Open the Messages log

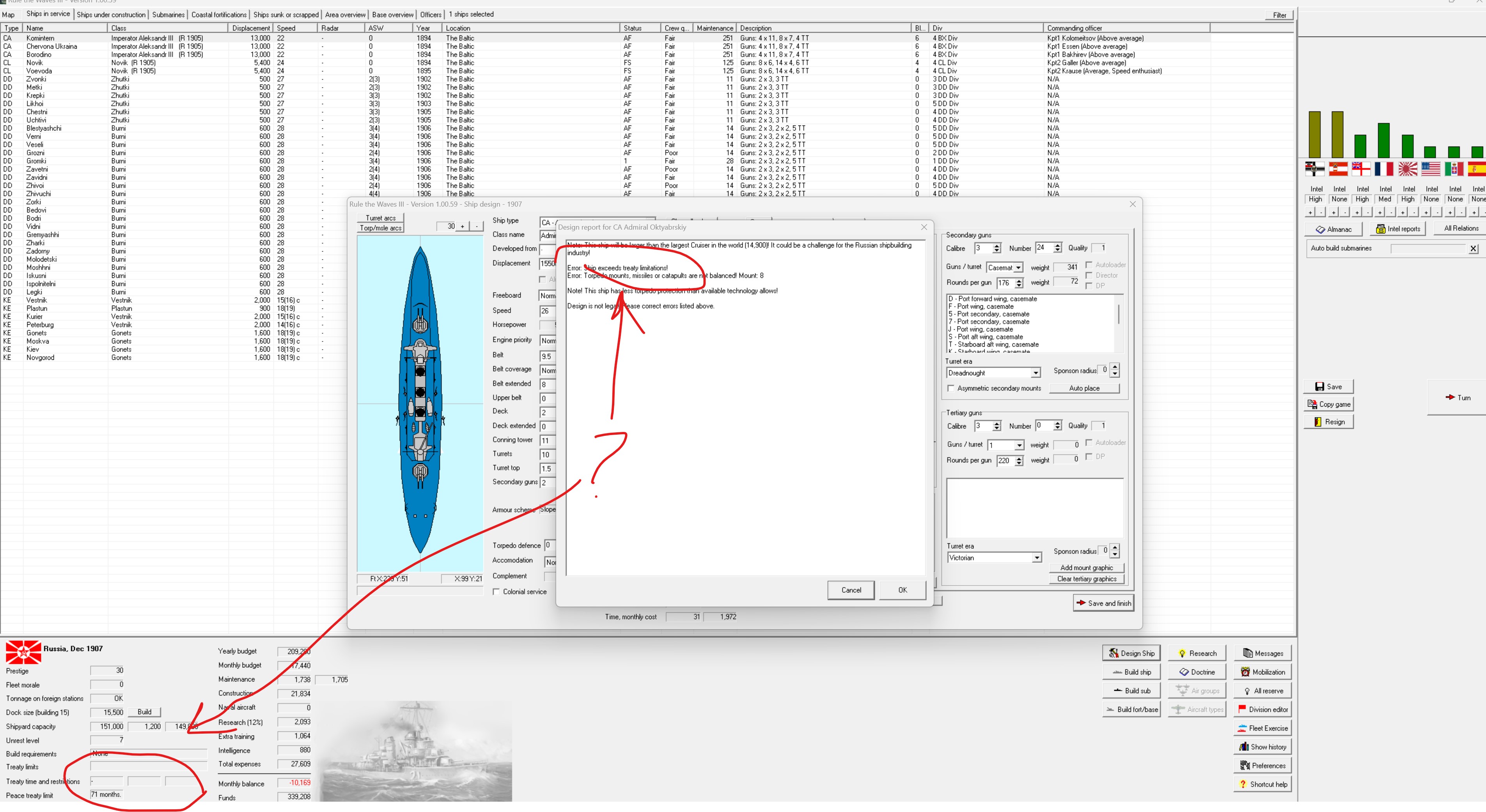tap(1262, 653)
